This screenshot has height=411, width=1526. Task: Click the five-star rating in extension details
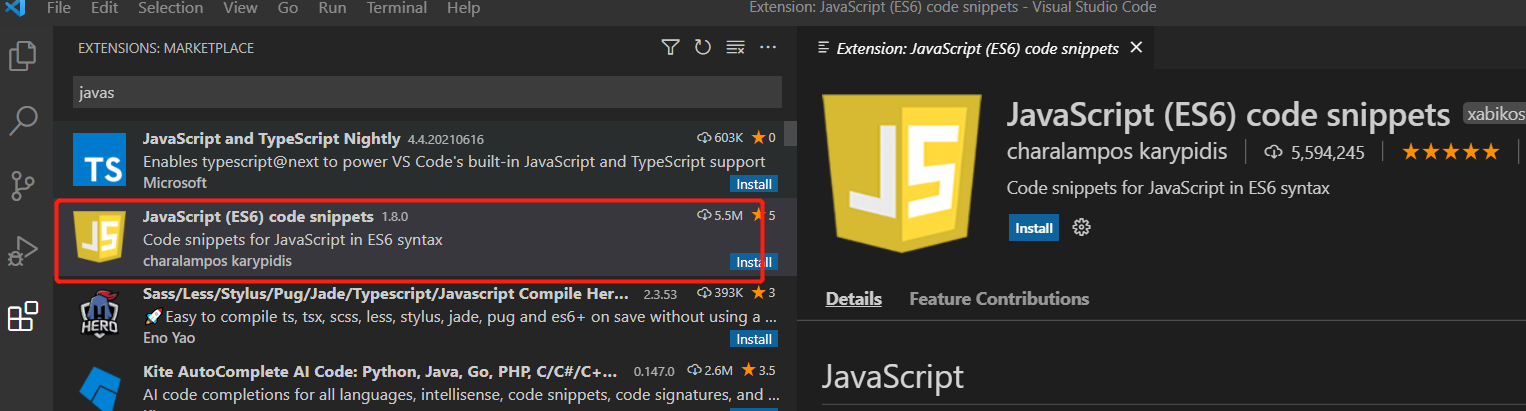click(x=1450, y=152)
